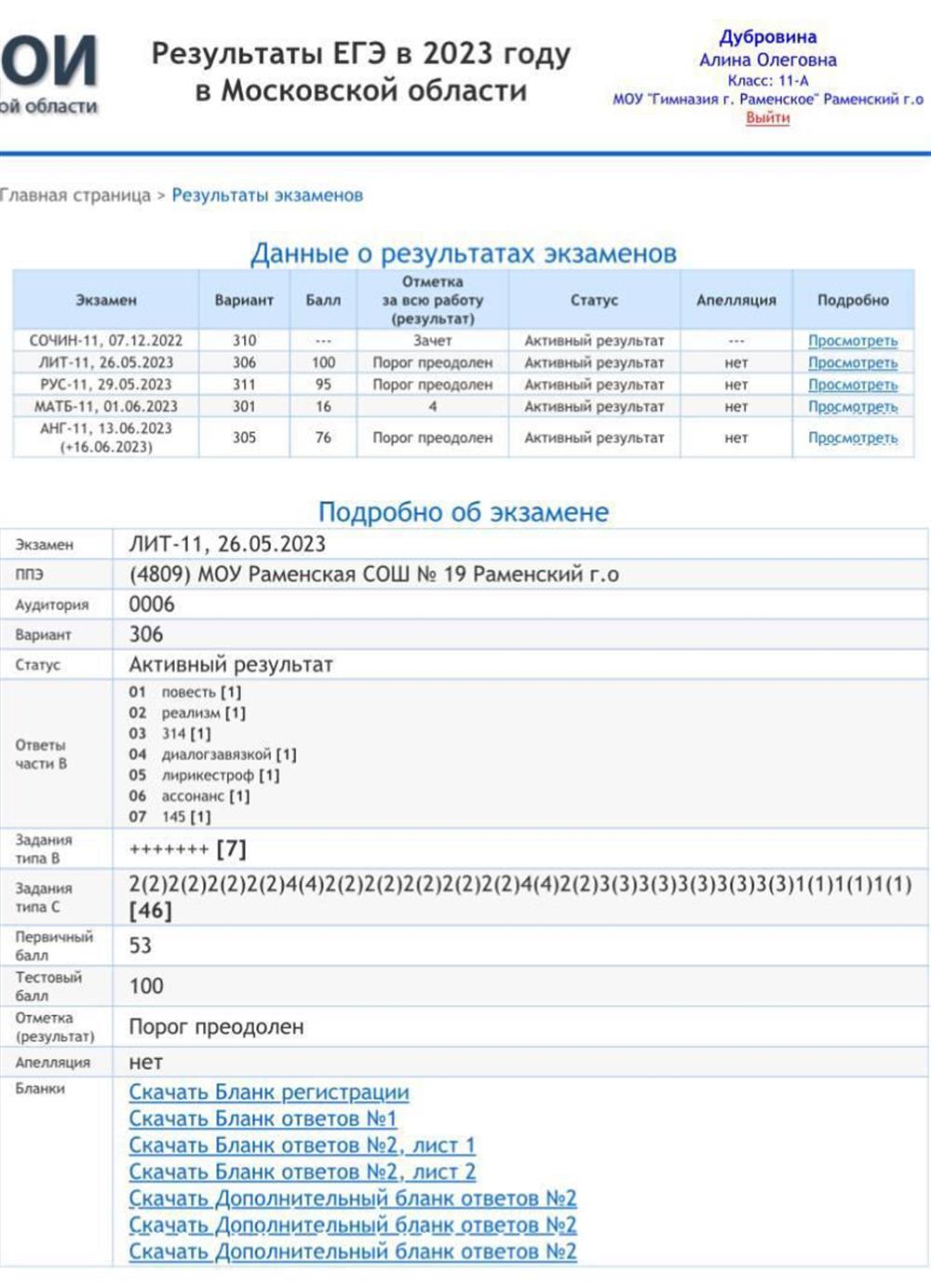Click variant 305 in АНГ-11 row
This screenshot has height=1288, width=931.
(x=244, y=438)
